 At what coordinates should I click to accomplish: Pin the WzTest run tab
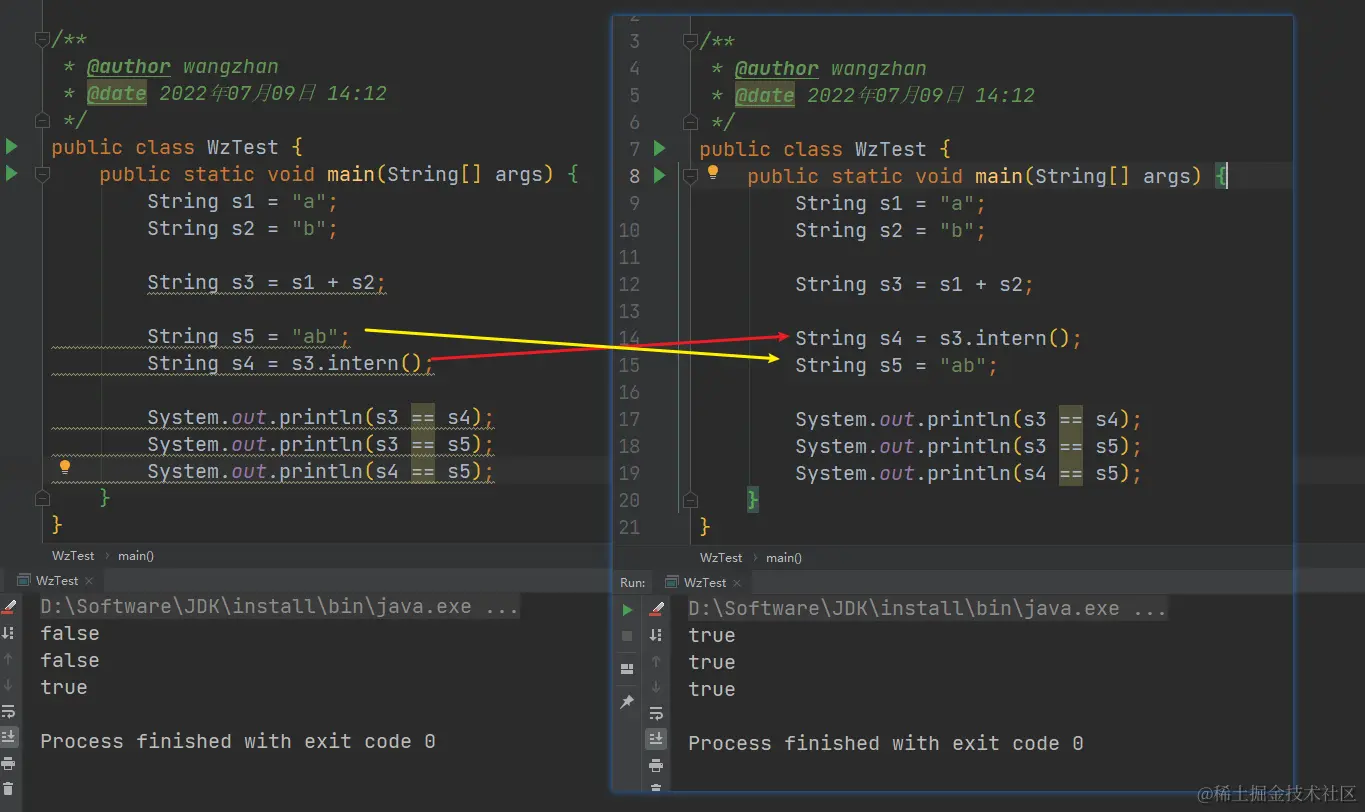[627, 703]
